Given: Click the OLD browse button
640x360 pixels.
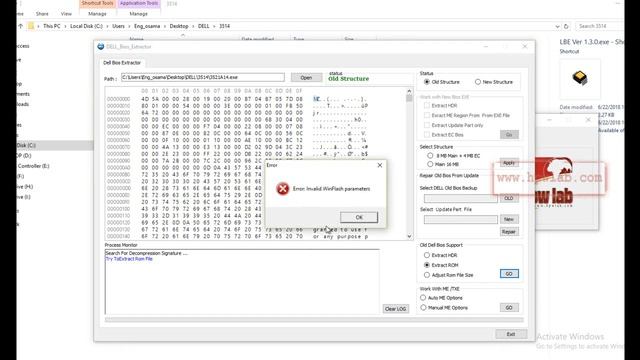Looking at the screenshot, I should 509,198.
